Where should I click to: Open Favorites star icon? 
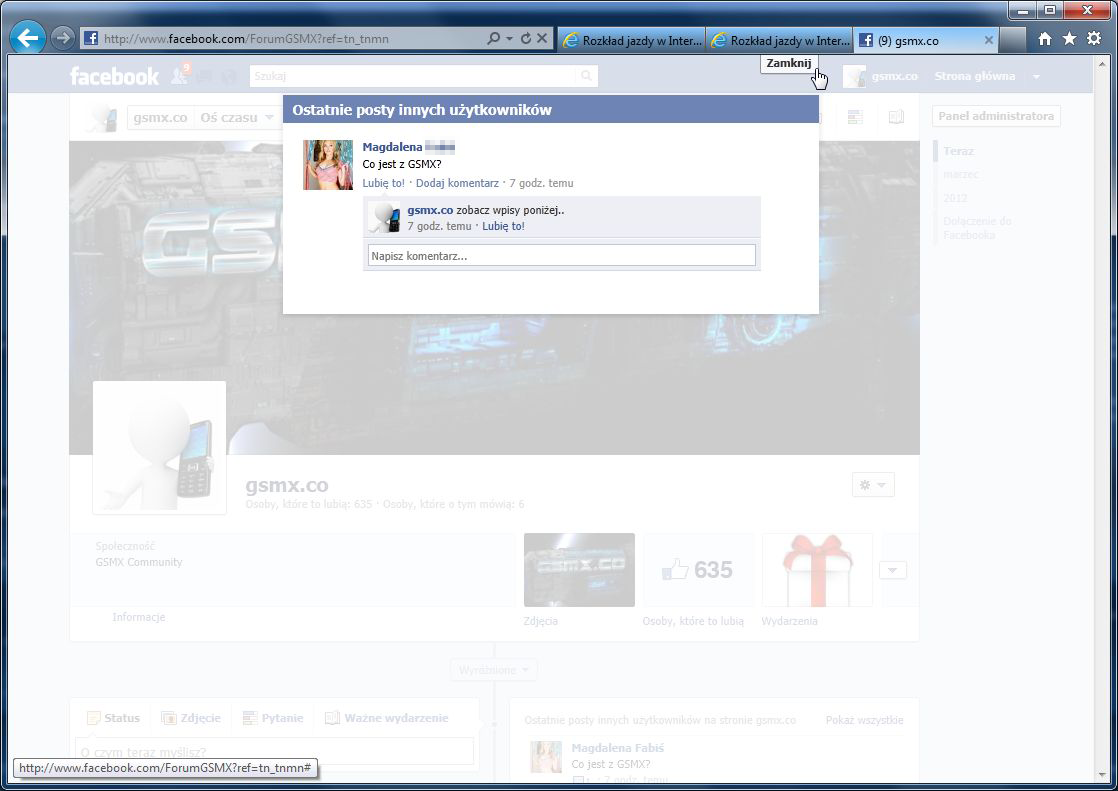1069,39
